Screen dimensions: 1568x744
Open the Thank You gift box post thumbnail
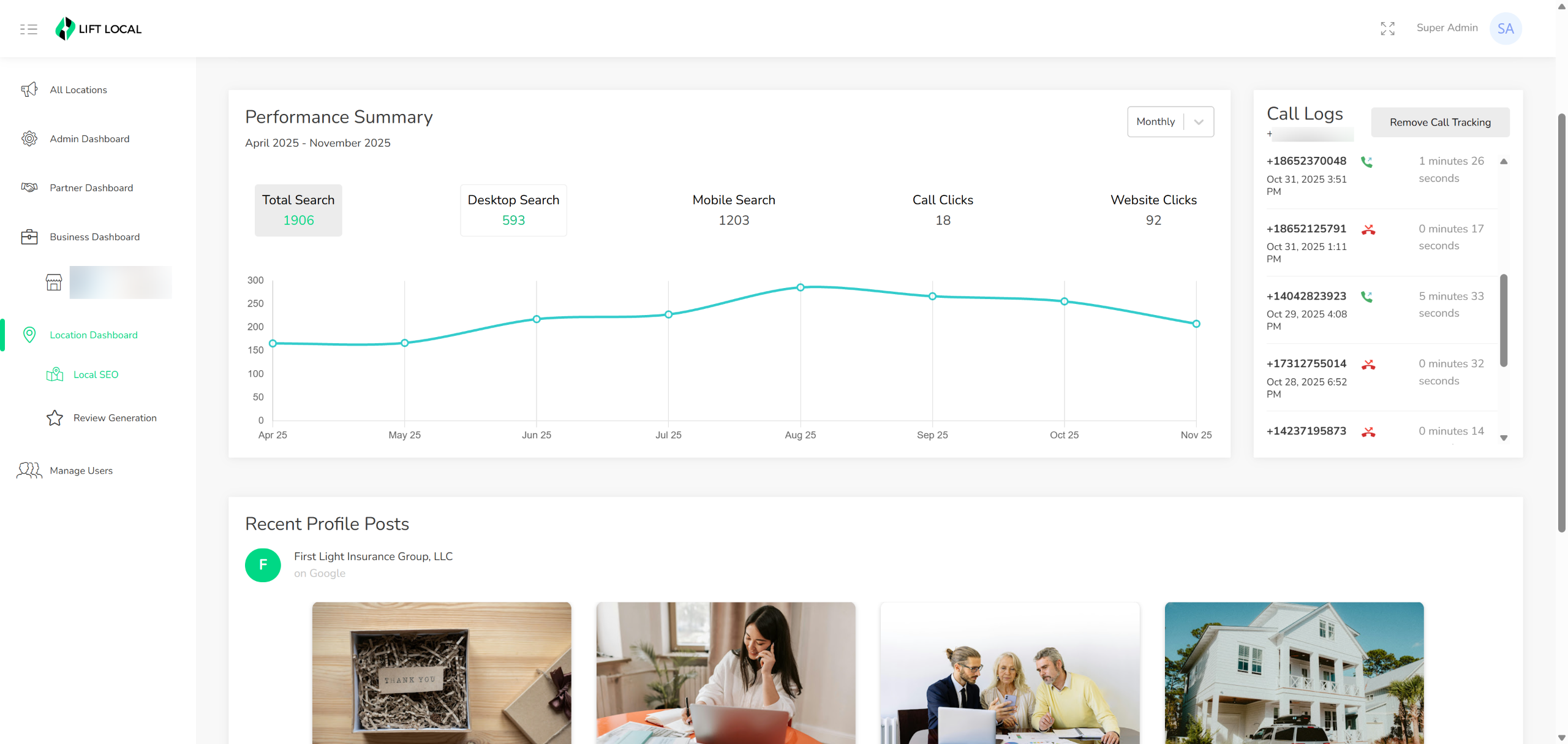[441, 672]
